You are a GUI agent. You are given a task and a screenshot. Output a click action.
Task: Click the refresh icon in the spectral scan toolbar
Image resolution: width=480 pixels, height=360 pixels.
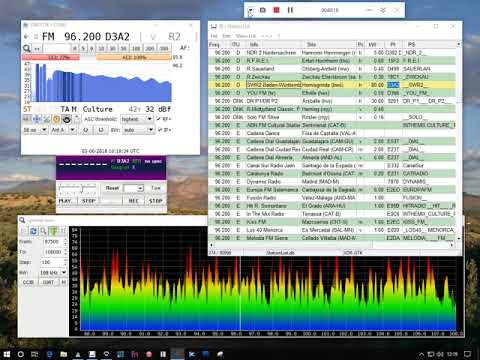tap(33, 231)
